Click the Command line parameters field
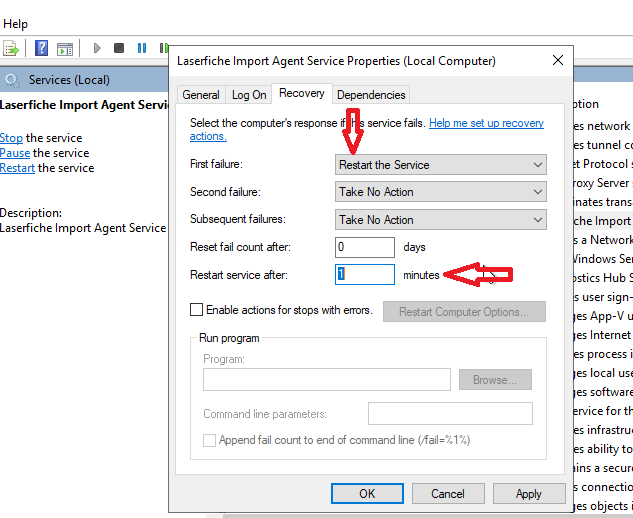 coord(450,413)
